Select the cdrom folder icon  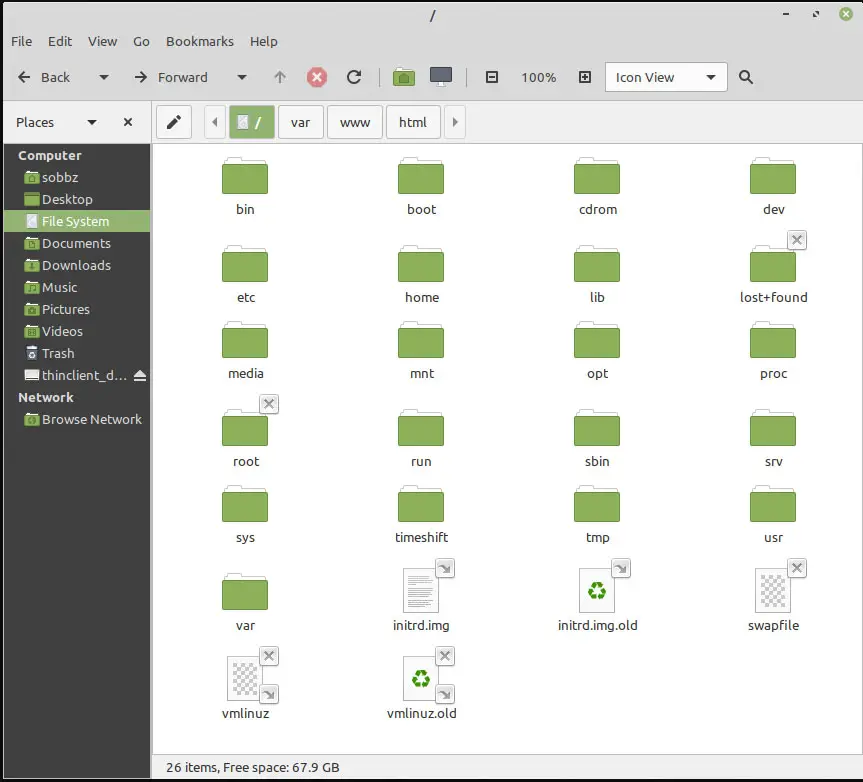(x=597, y=176)
